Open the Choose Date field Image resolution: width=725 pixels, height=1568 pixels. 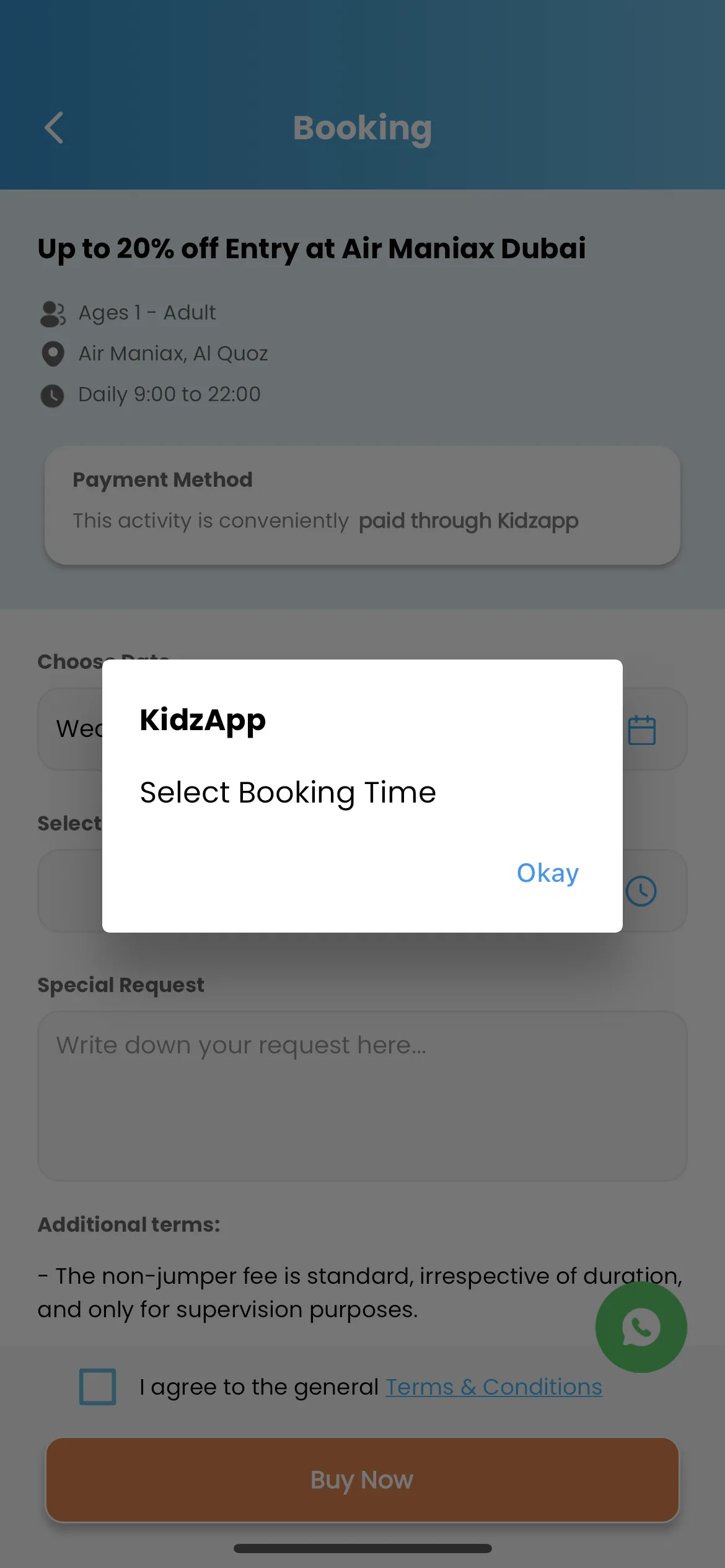point(362,729)
